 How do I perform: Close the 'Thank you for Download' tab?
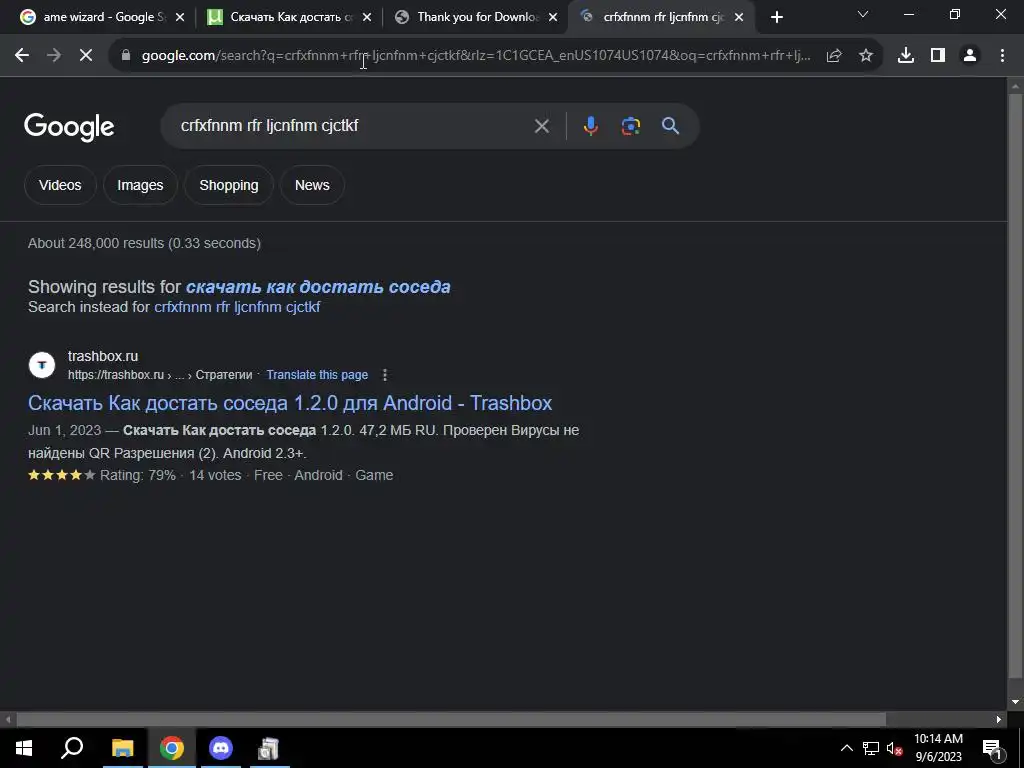[553, 17]
